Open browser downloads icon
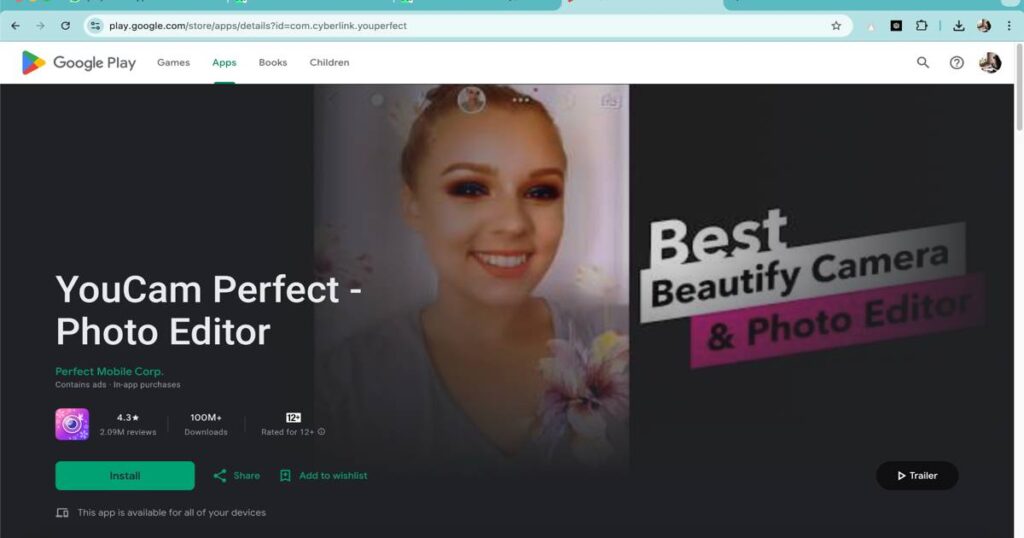The image size is (1024, 538). pyautogui.click(x=959, y=25)
